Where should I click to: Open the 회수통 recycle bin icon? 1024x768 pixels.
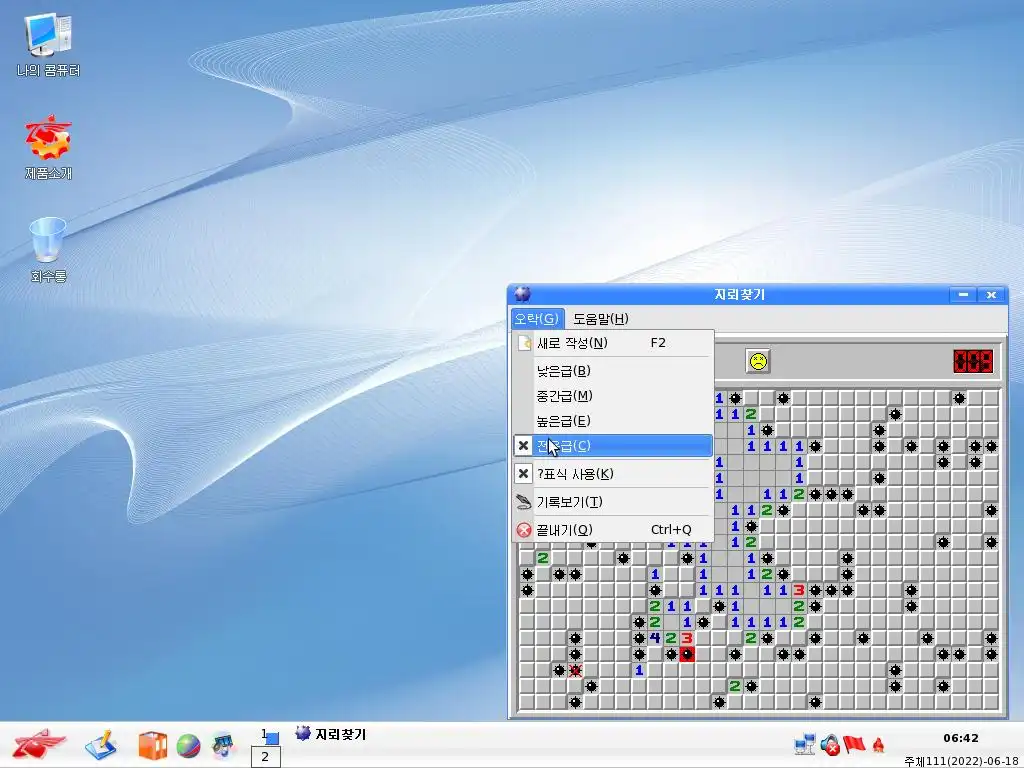click(x=48, y=250)
